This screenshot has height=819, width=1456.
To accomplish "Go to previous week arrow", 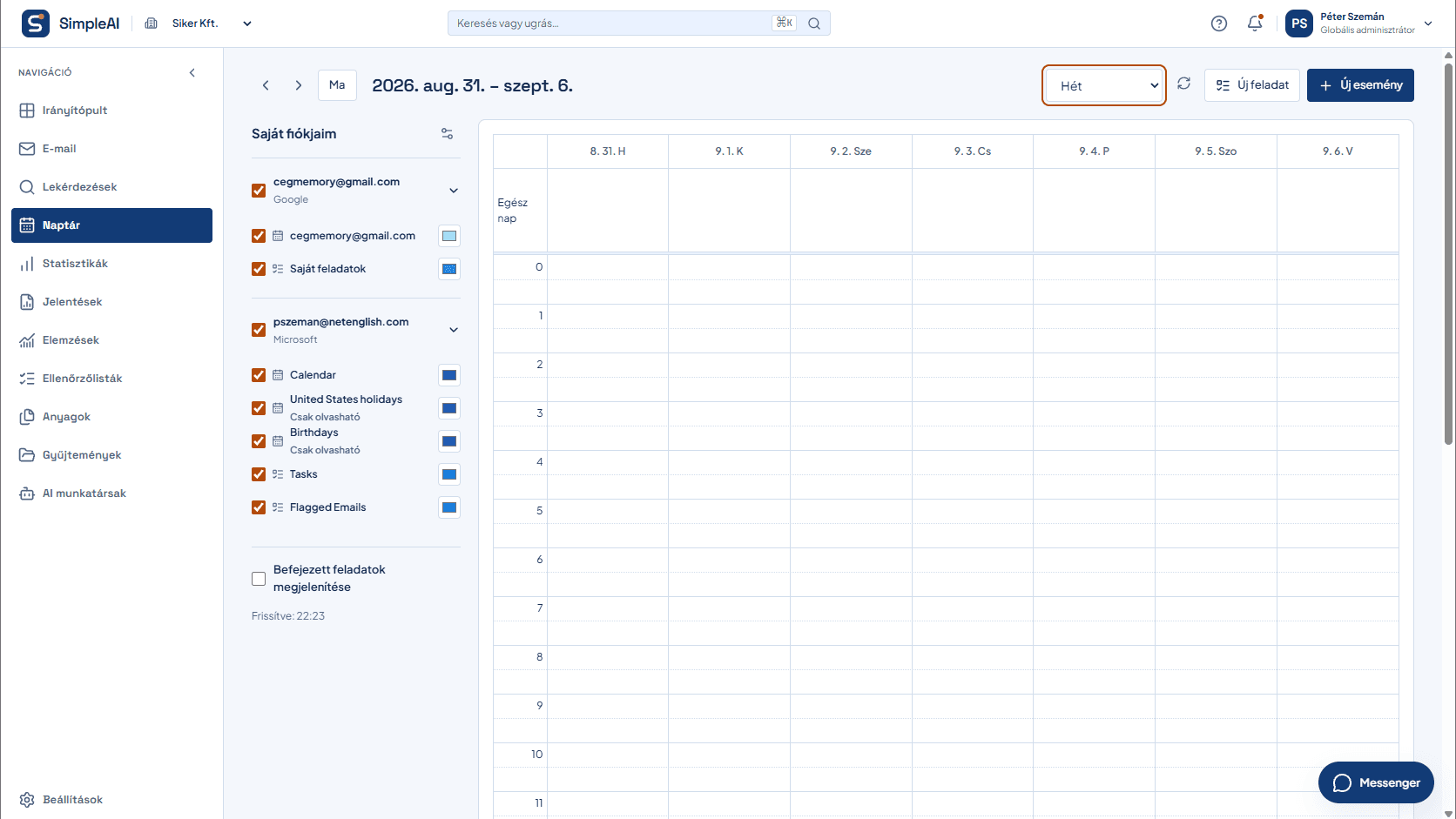I will [x=266, y=85].
